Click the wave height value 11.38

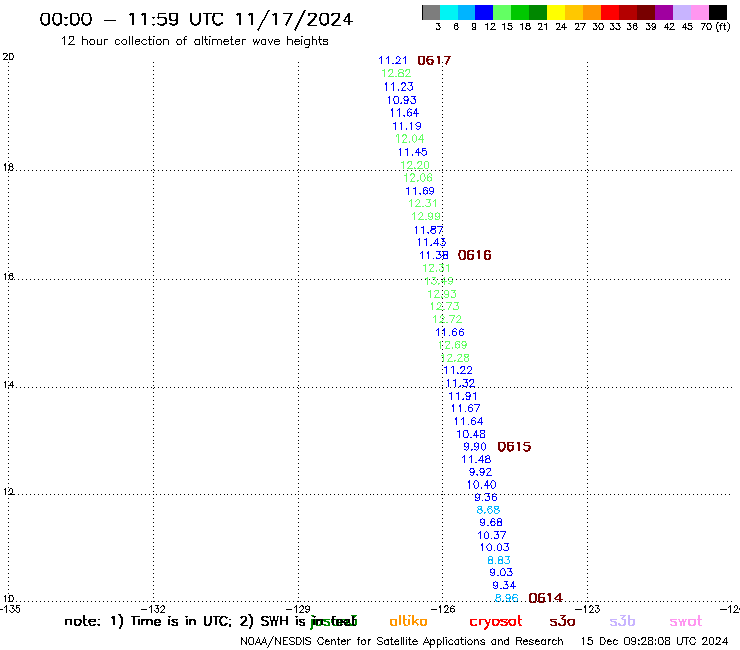[x=434, y=255]
